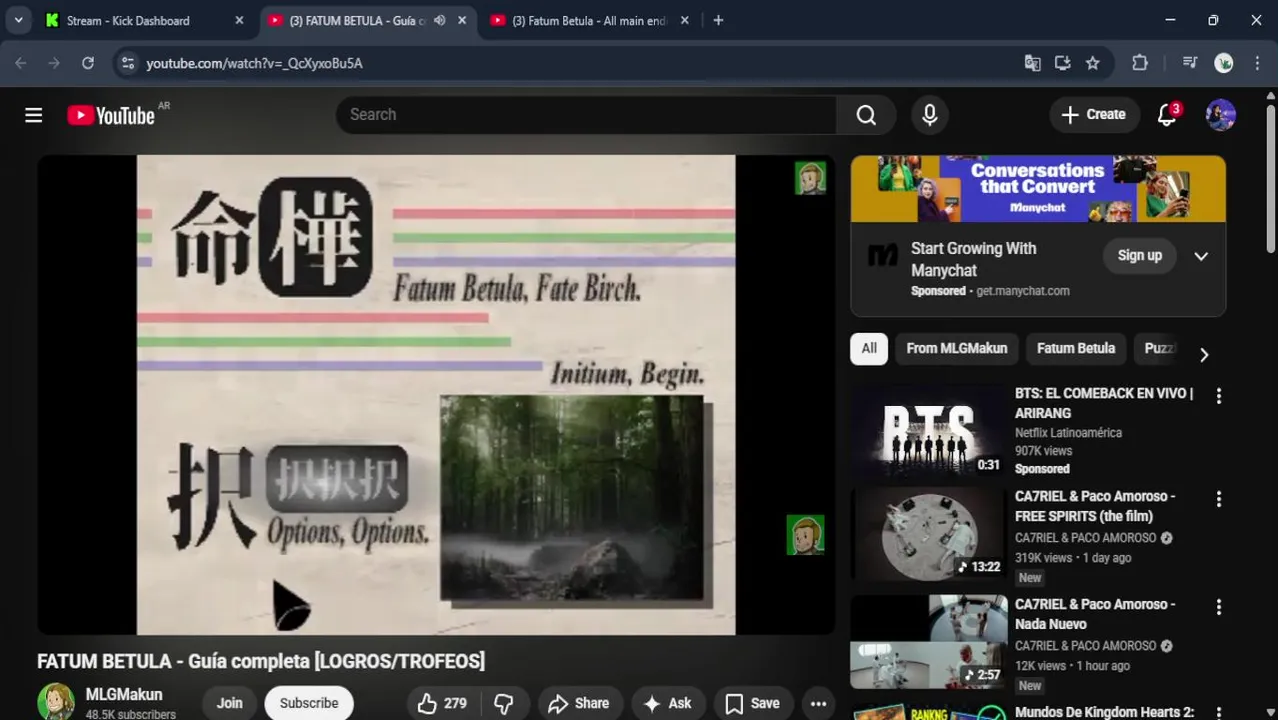This screenshot has height=720, width=1278.
Task: Open the notifications bell
Action: point(1167,115)
